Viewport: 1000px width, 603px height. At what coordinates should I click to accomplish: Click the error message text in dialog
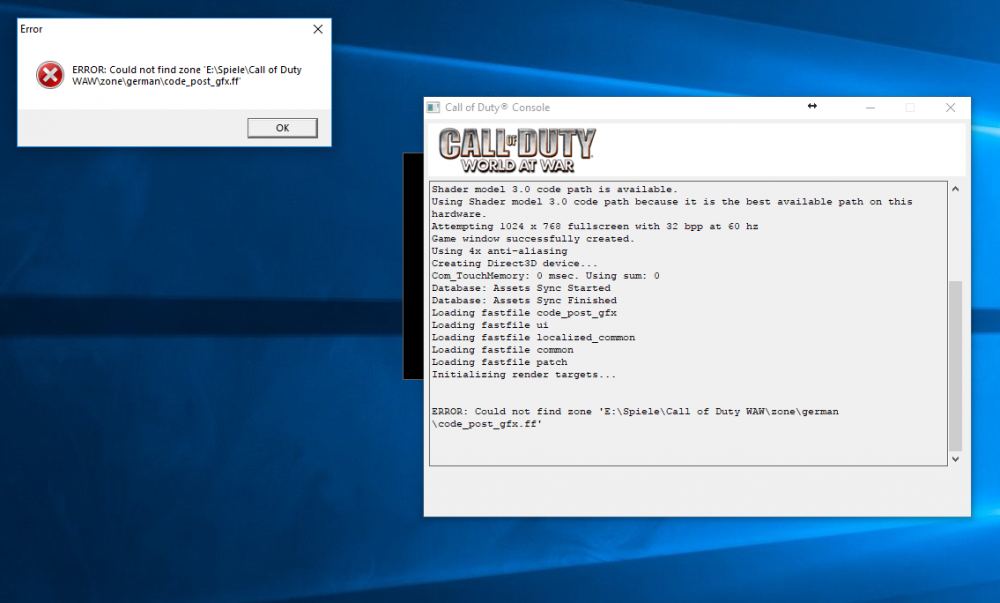(x=186, y=75)
